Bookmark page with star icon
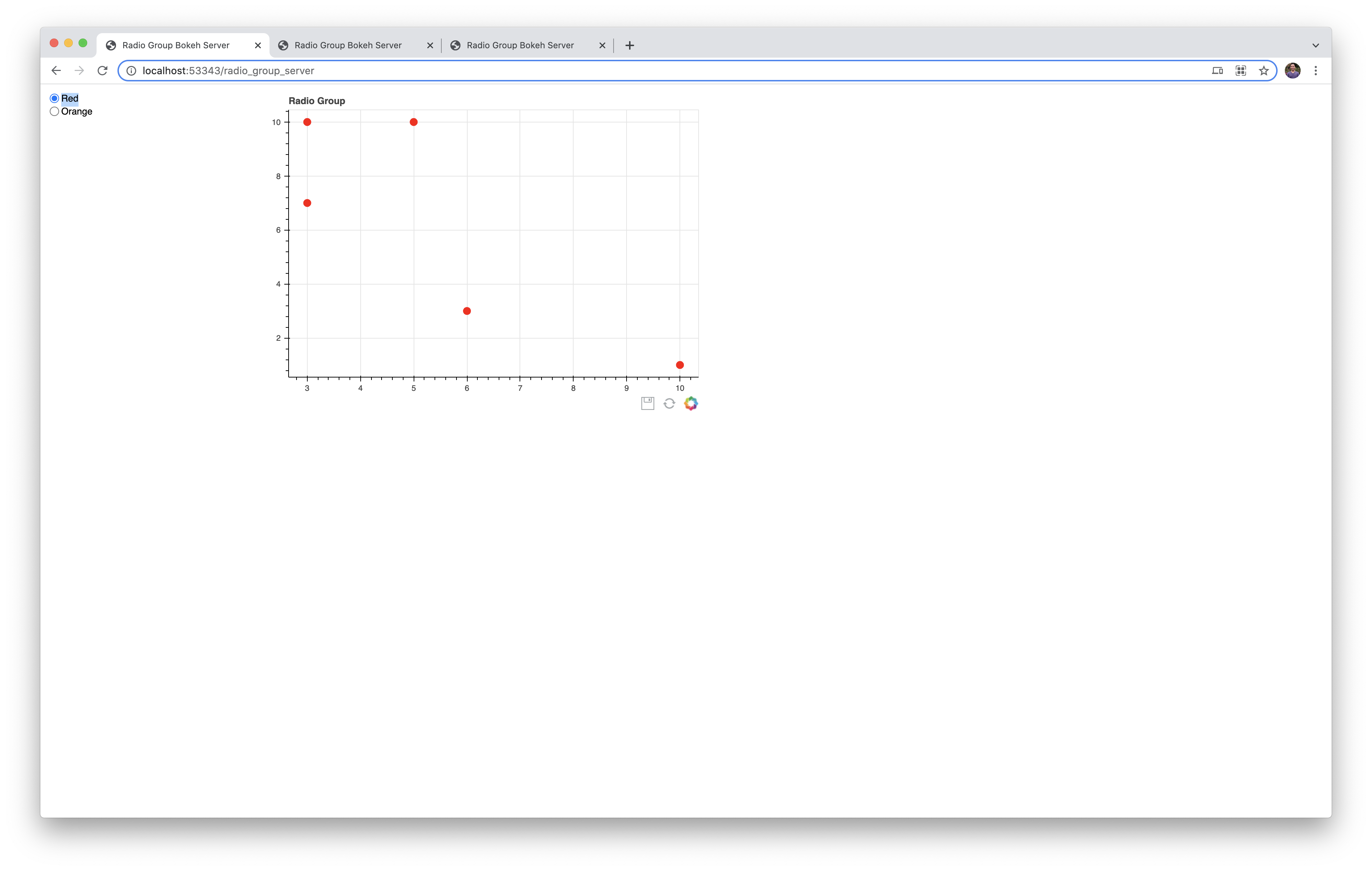The image size is (1372, 871). click(1263, 71)
